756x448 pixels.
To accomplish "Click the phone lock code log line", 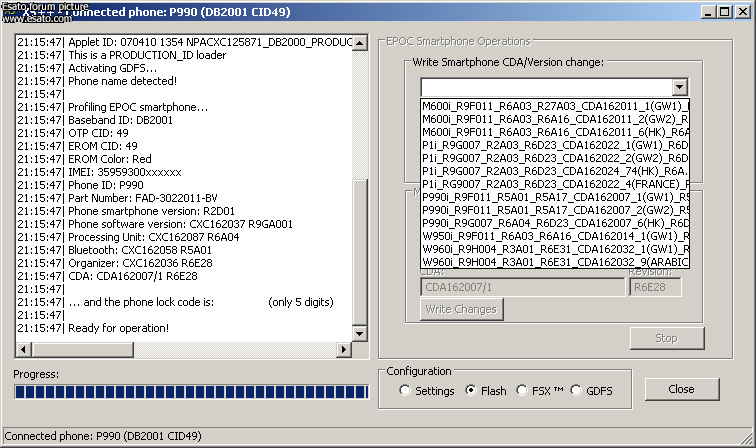I will (x=176, y=302).
